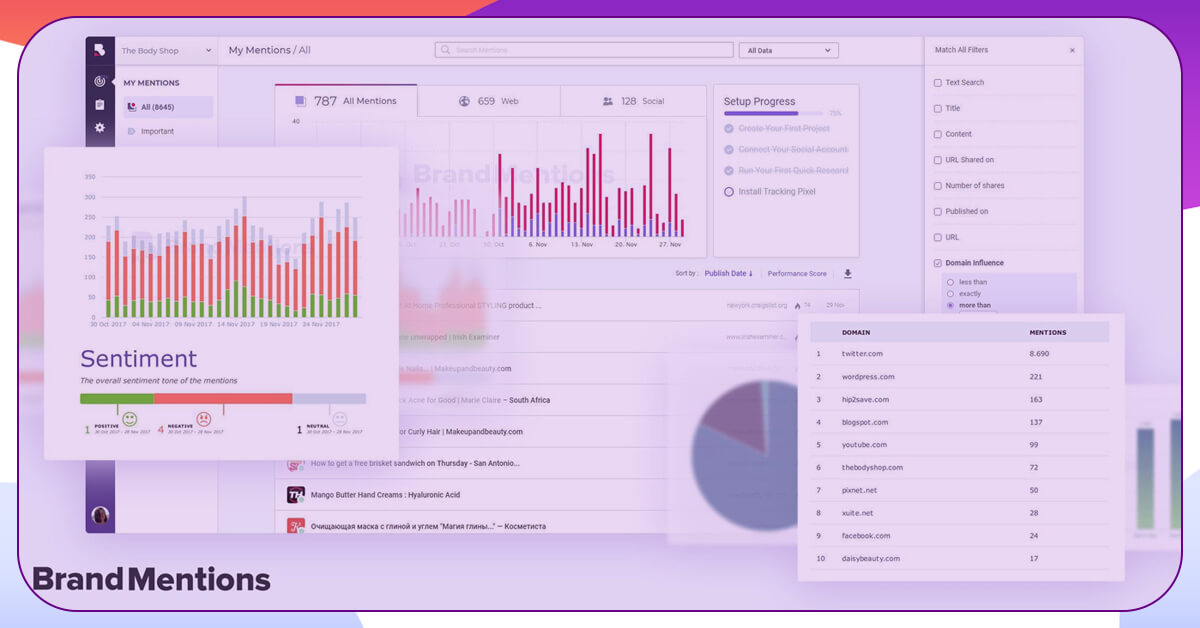Click the neutral face icon
This screenshot has height=628, width=1200.
click(340, 419)
